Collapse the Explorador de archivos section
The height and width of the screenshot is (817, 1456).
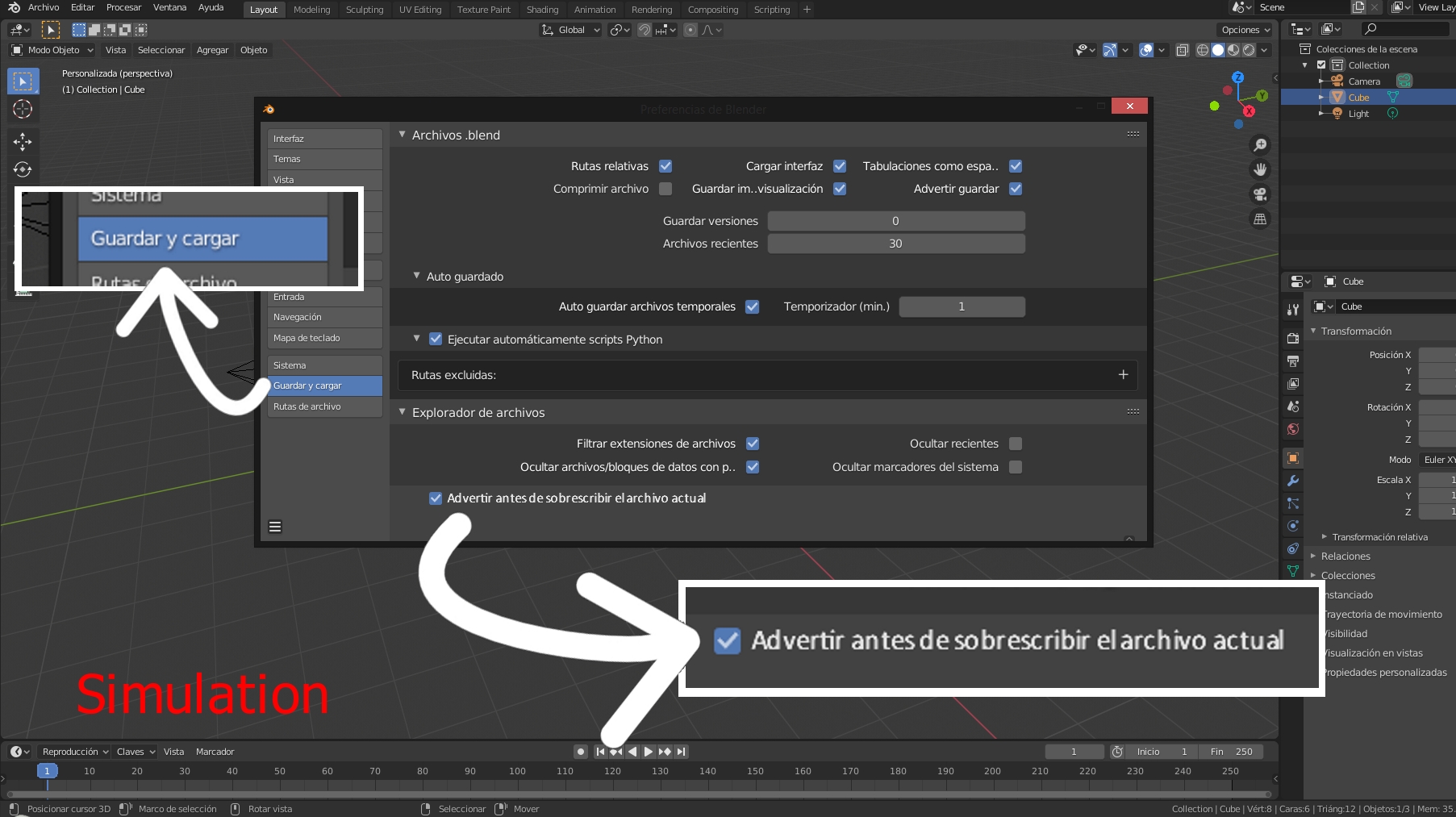[x=402, y=412]
